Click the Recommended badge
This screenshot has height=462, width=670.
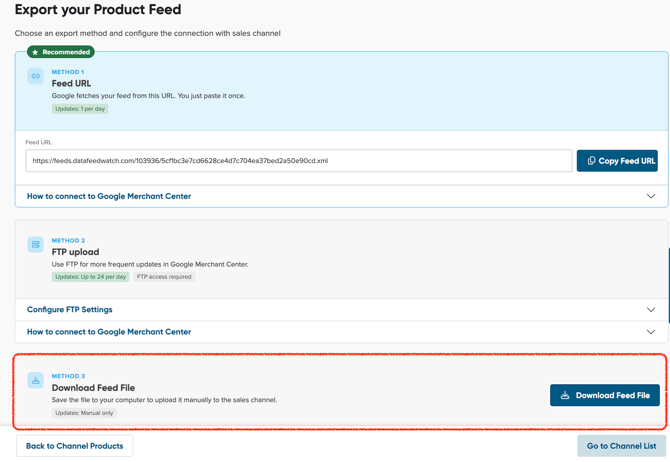click(x=61, y=52)
